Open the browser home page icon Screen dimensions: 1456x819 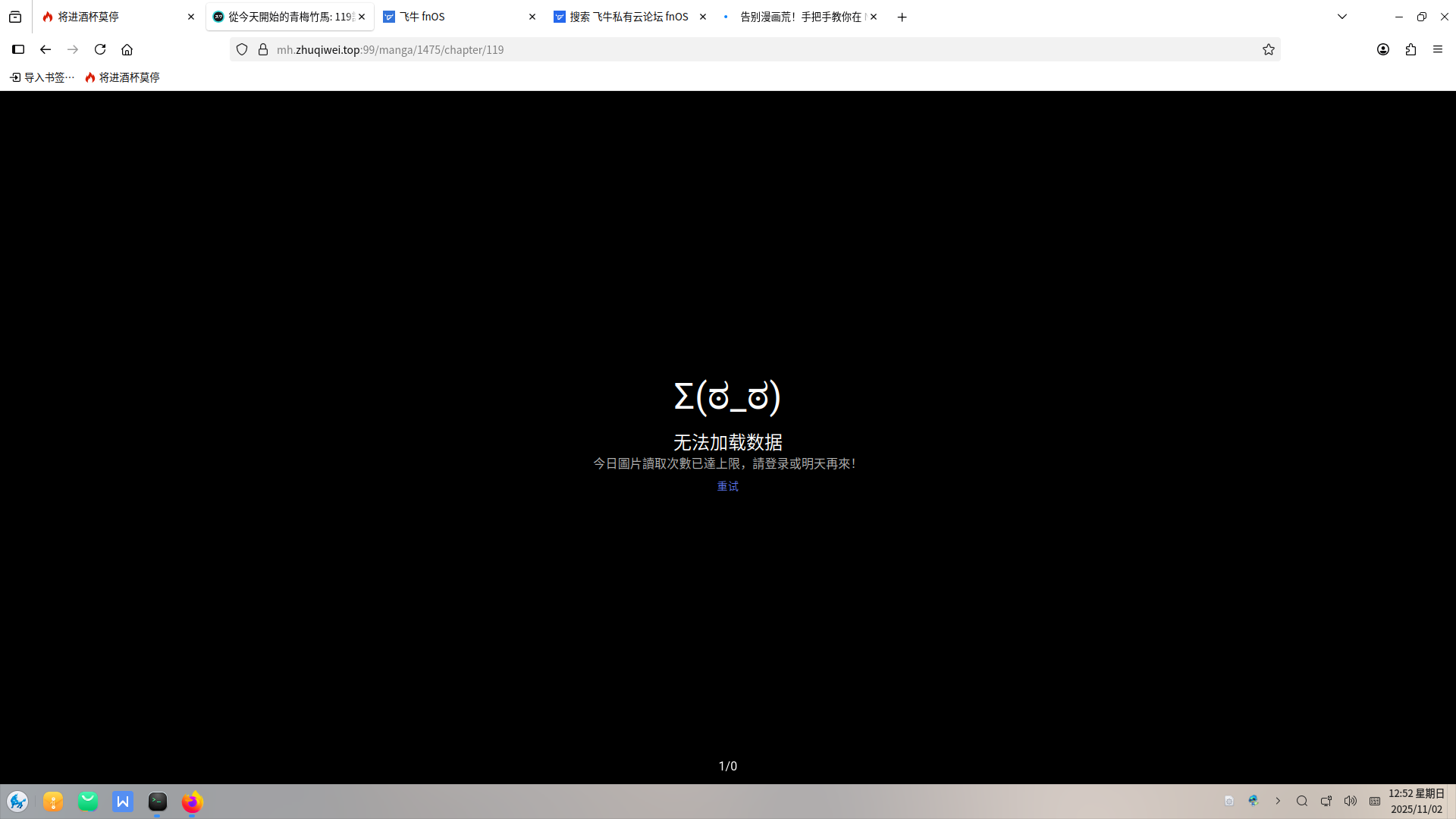point(127,49)
